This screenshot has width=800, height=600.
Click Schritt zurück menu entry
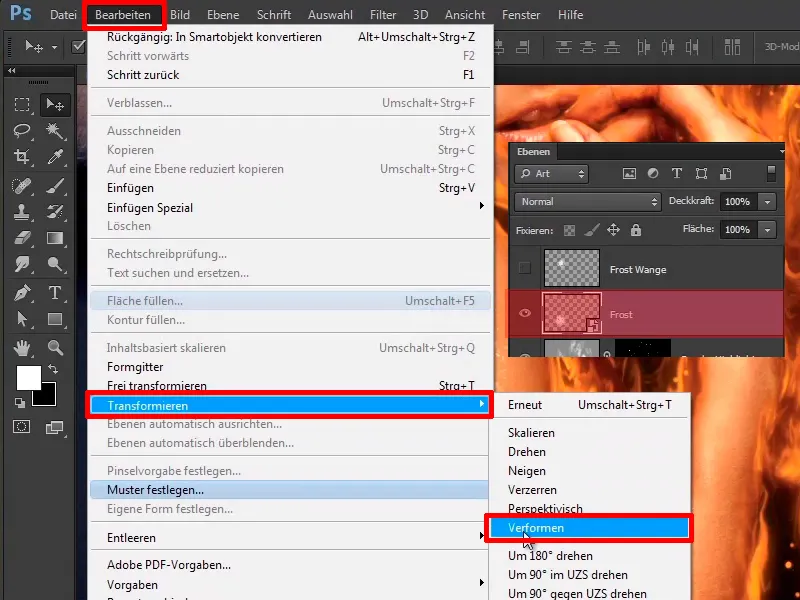click(290, 74)
